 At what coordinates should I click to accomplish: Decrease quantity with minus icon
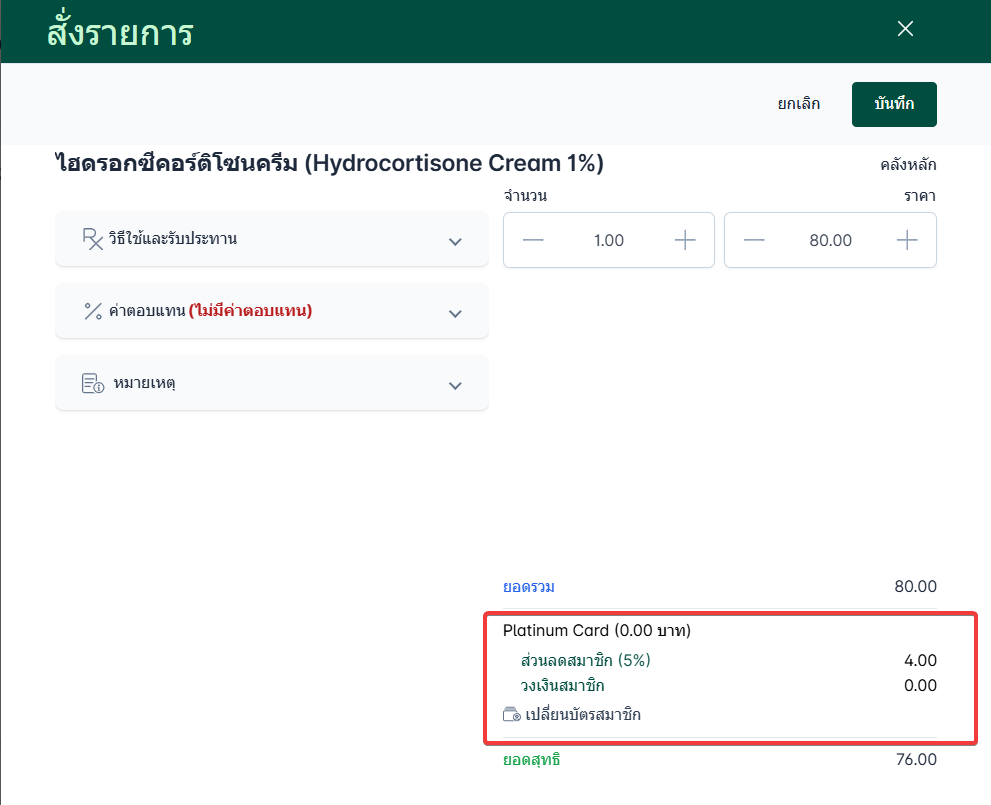click(533, 240)
